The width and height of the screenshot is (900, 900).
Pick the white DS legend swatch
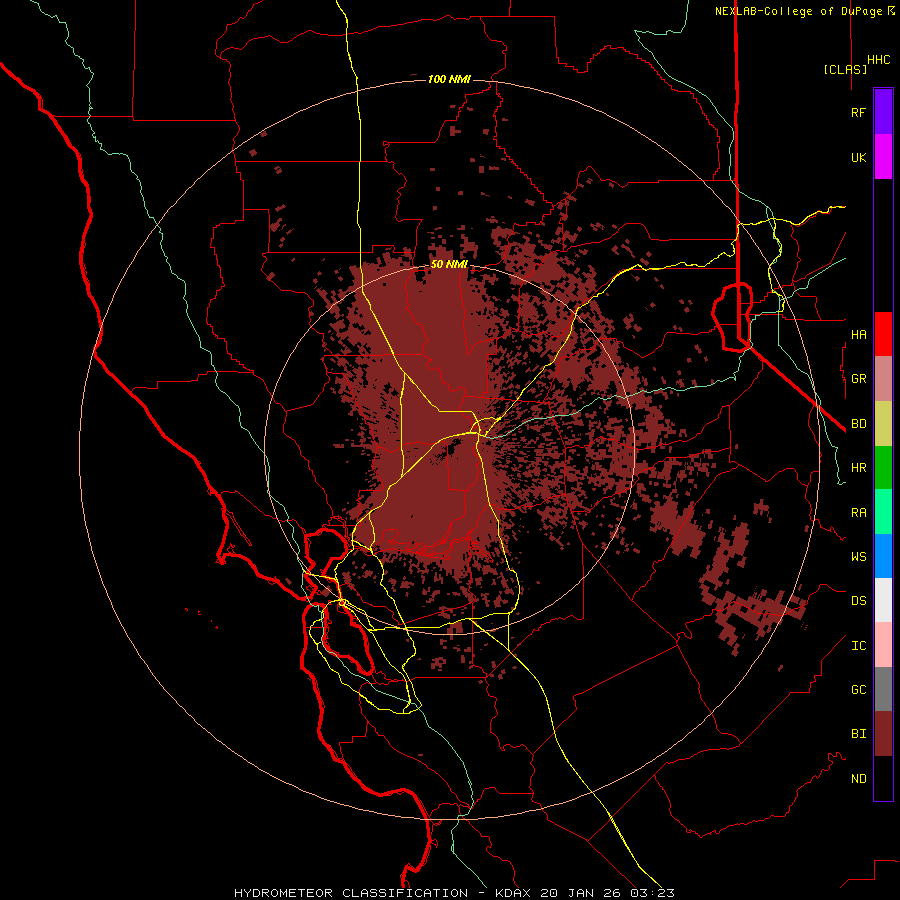click(x=883, y=600)
